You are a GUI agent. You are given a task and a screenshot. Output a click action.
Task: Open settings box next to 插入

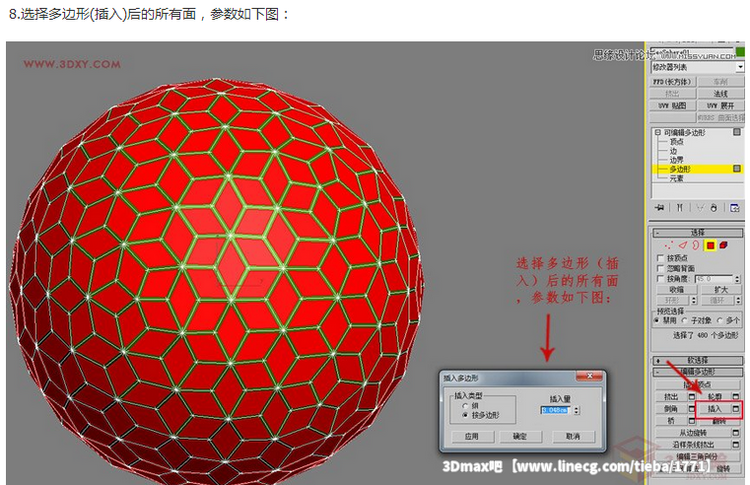click(736, 409)
